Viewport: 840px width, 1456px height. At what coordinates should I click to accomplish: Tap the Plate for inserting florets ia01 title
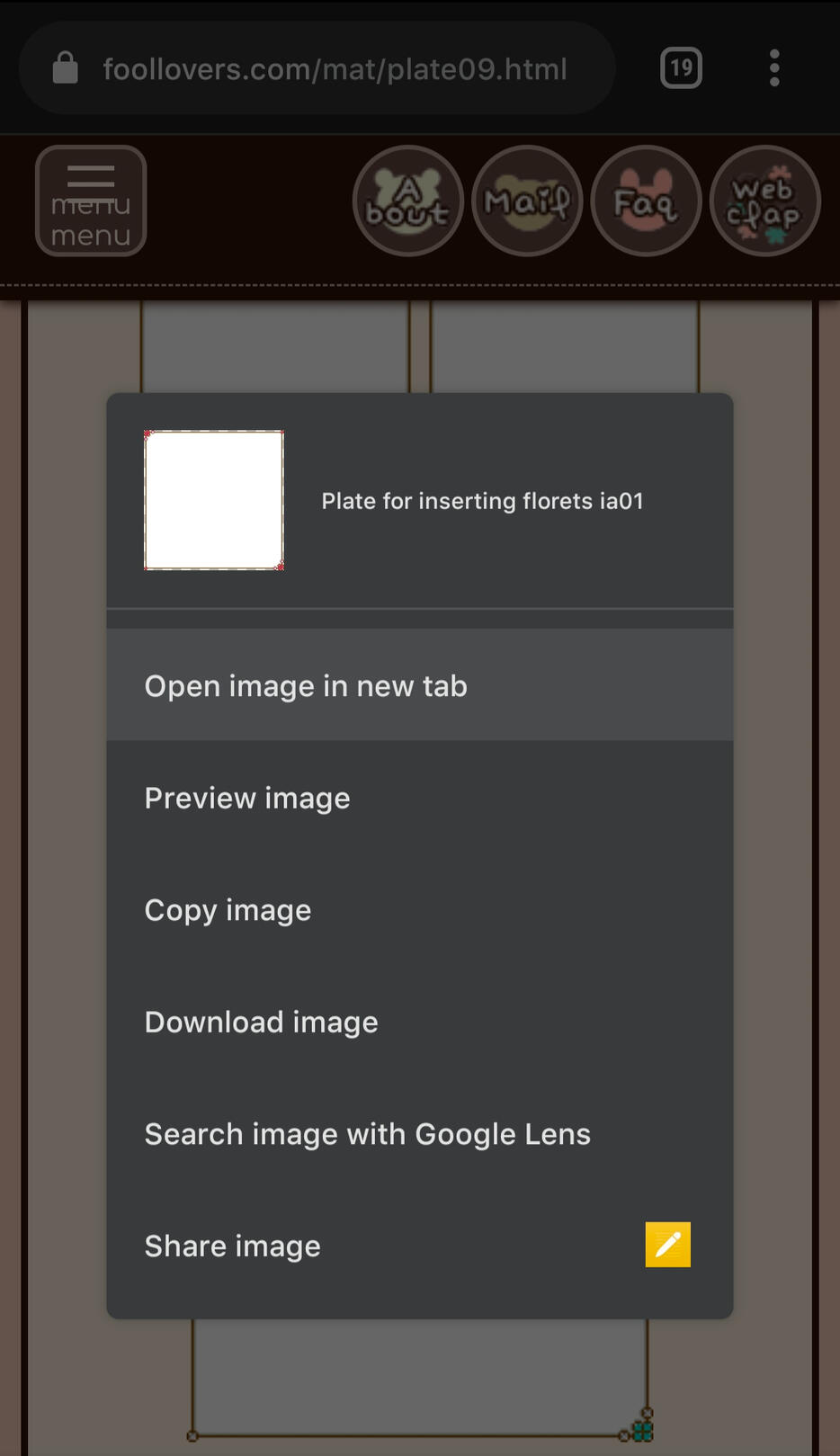coord(483,501)
